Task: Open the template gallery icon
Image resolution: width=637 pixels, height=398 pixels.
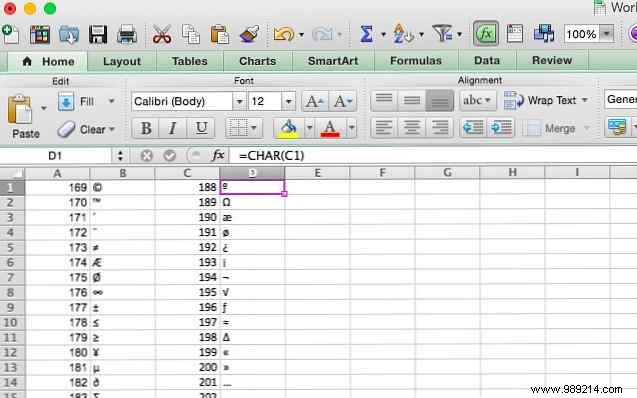Action: 40,34
